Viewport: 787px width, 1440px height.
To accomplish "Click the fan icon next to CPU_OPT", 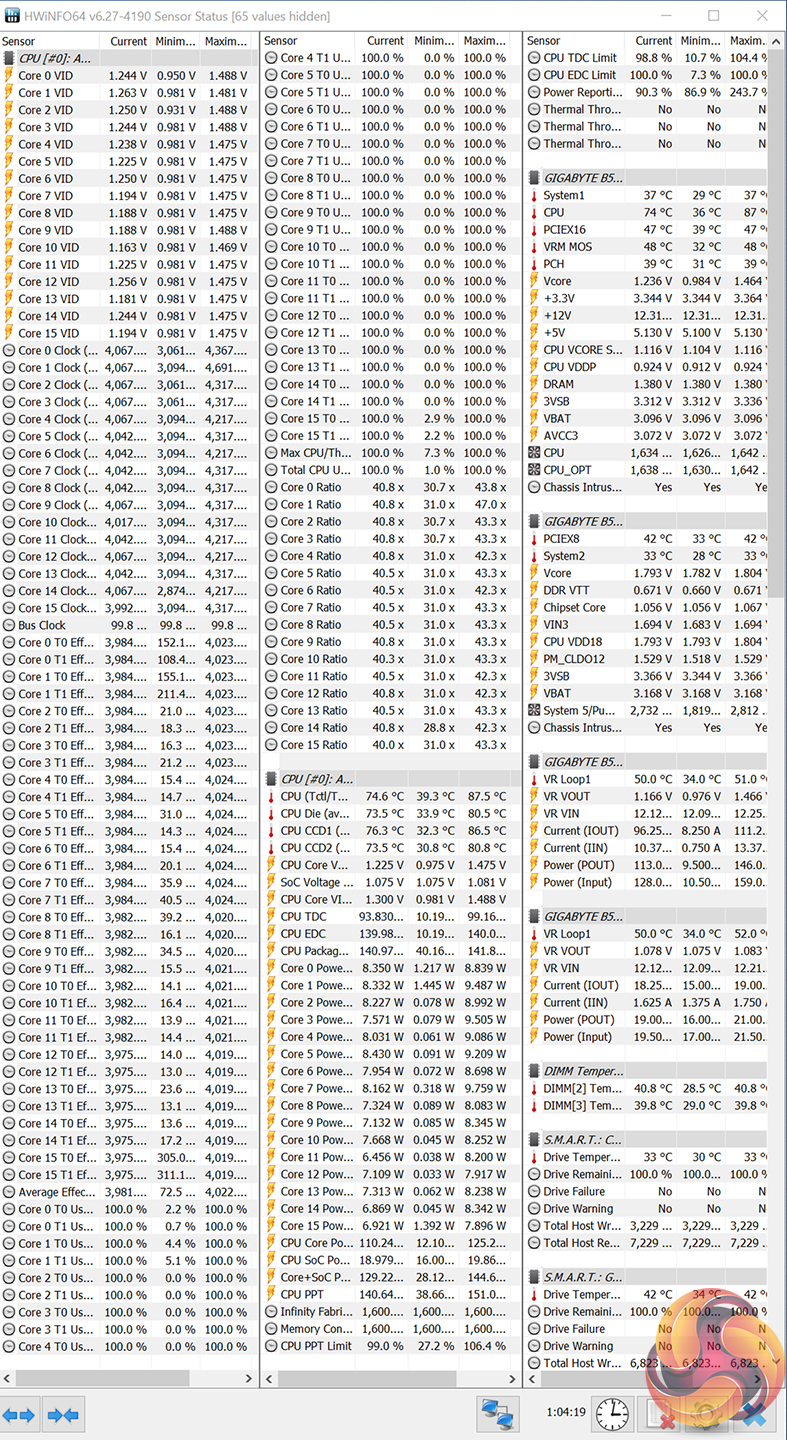I will (534, 470).
